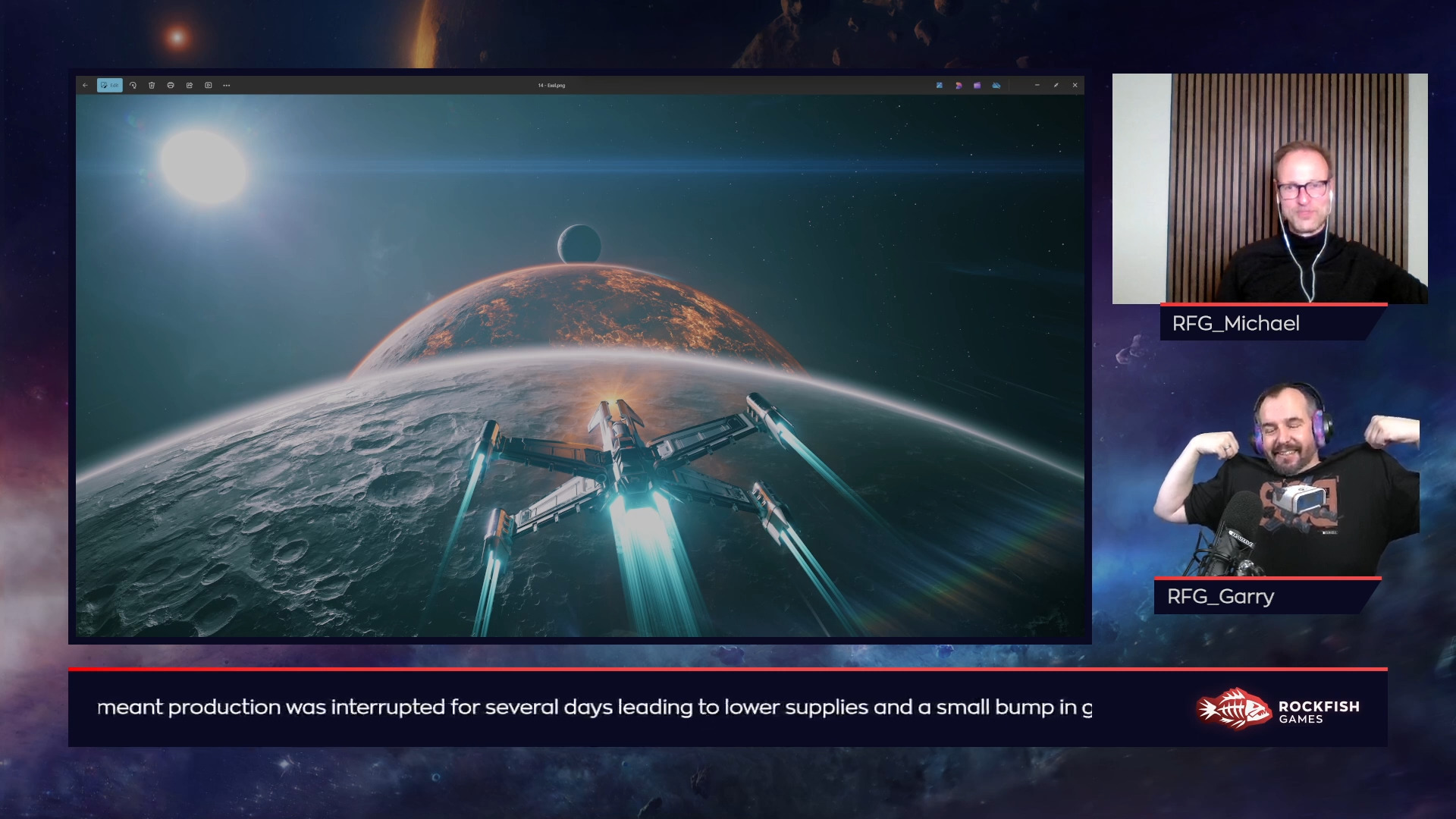1456x819 pixels.
Task: Click the OneDrive cloud sync icon
Action: 996,86
